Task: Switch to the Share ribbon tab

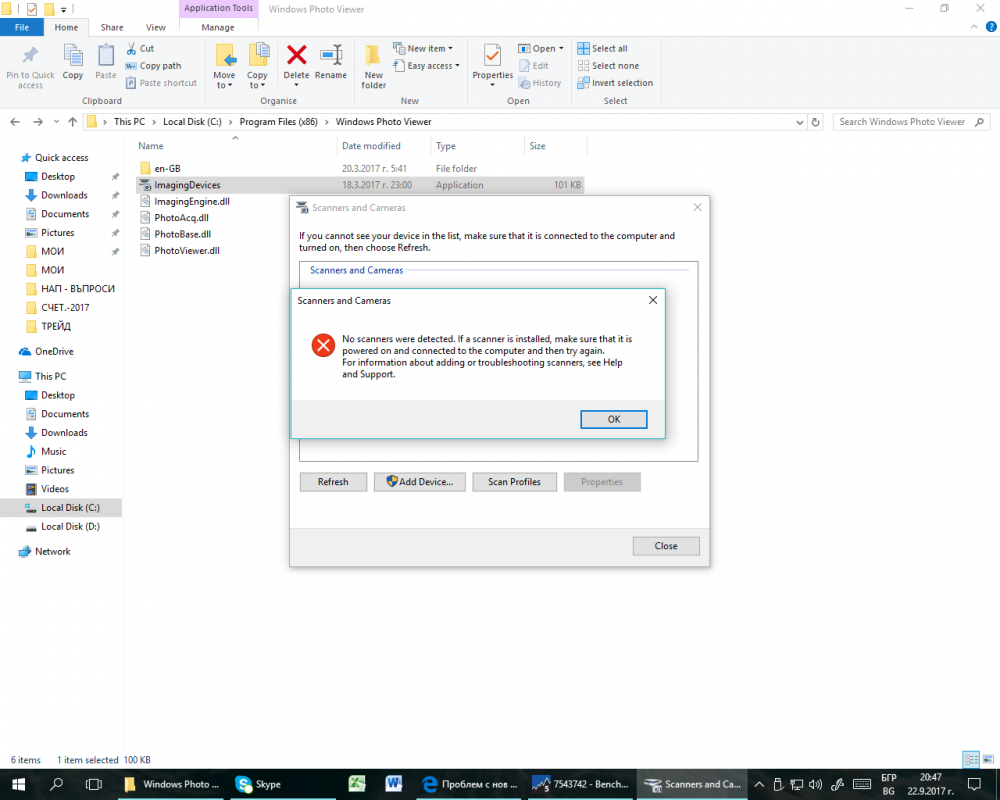Action: coord(112,27)
